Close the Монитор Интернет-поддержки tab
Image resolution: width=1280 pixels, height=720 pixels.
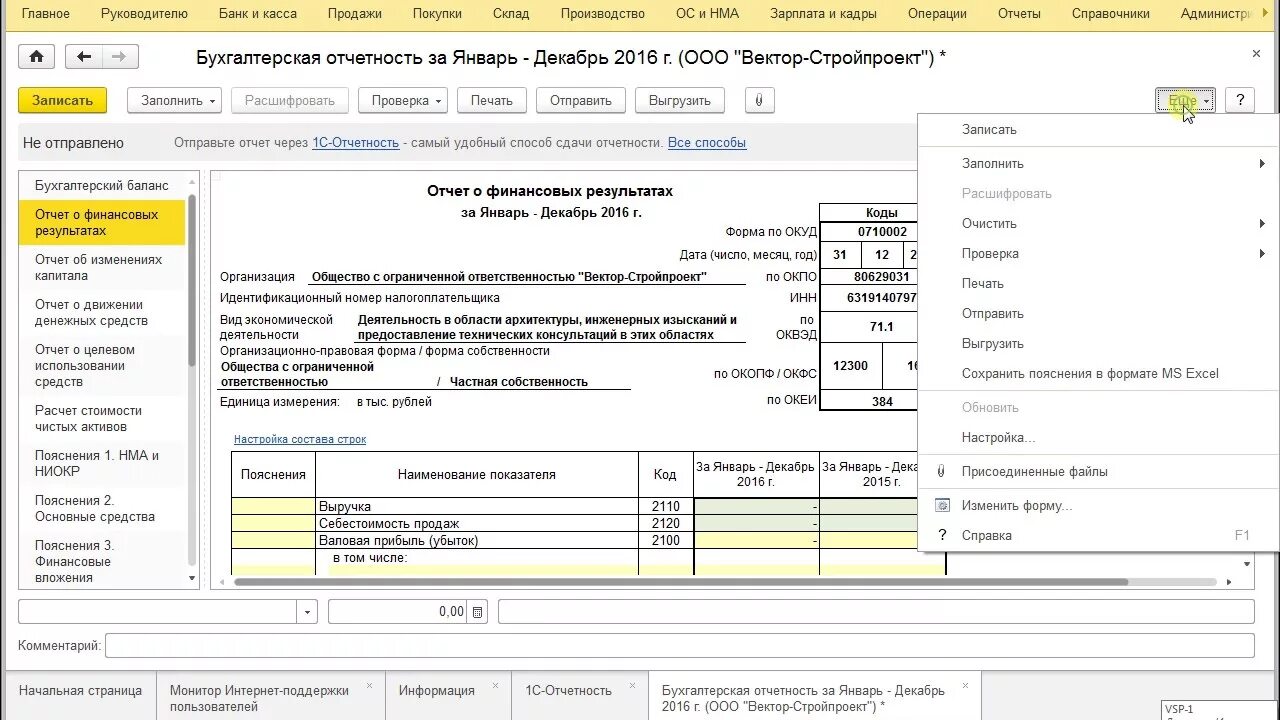369,686
